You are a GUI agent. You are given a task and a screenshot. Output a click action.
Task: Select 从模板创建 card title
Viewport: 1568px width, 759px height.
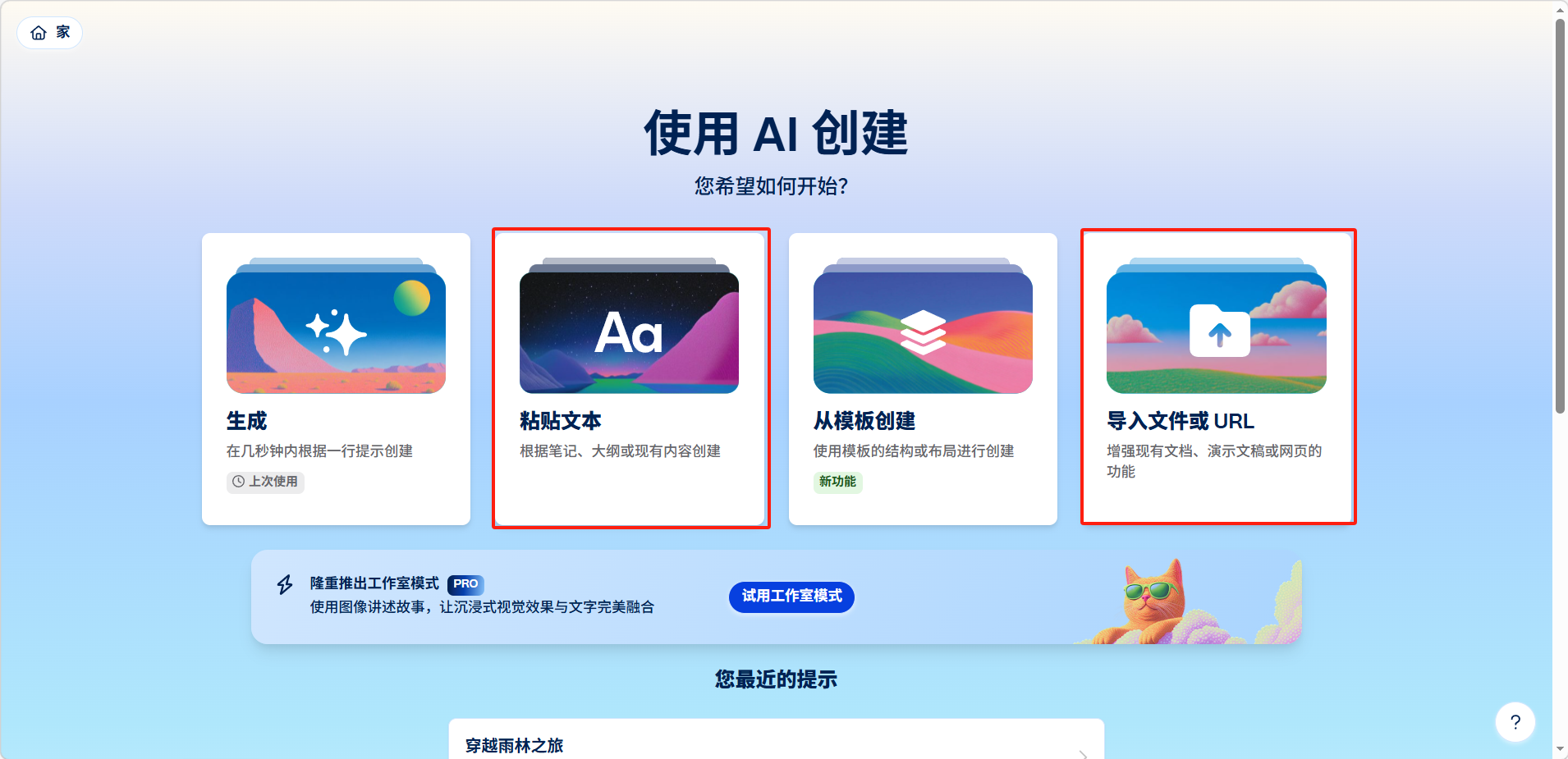coord(864,421)
